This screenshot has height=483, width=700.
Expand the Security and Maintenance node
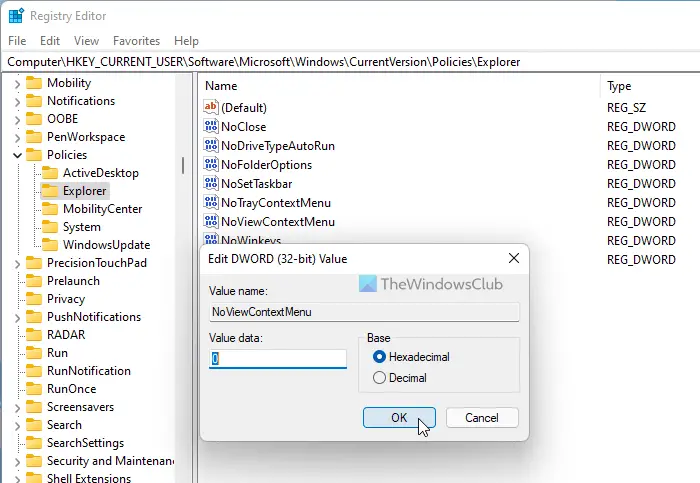pyautogui.click(x=17, y=462)
